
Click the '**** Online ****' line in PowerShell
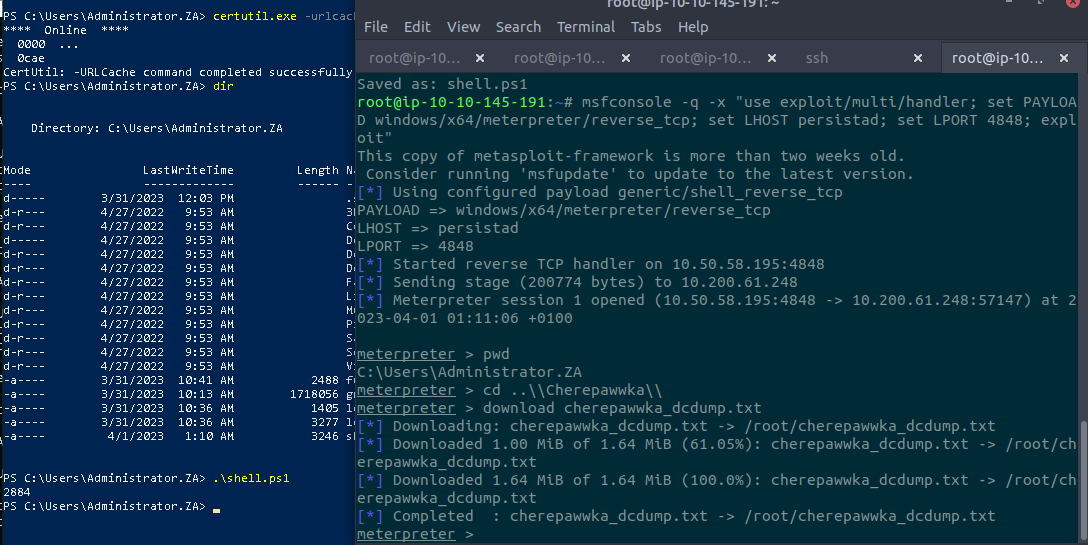[x=66, y=31]
